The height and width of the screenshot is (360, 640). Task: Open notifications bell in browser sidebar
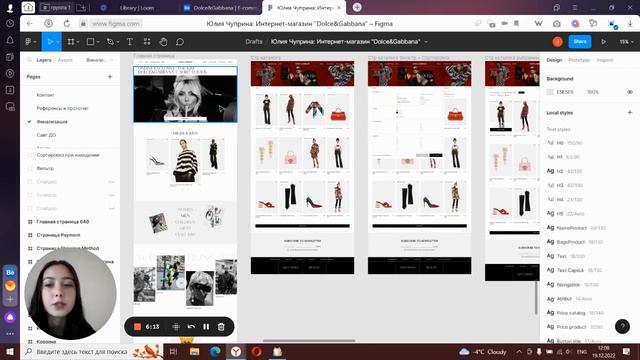coord(10,40)
